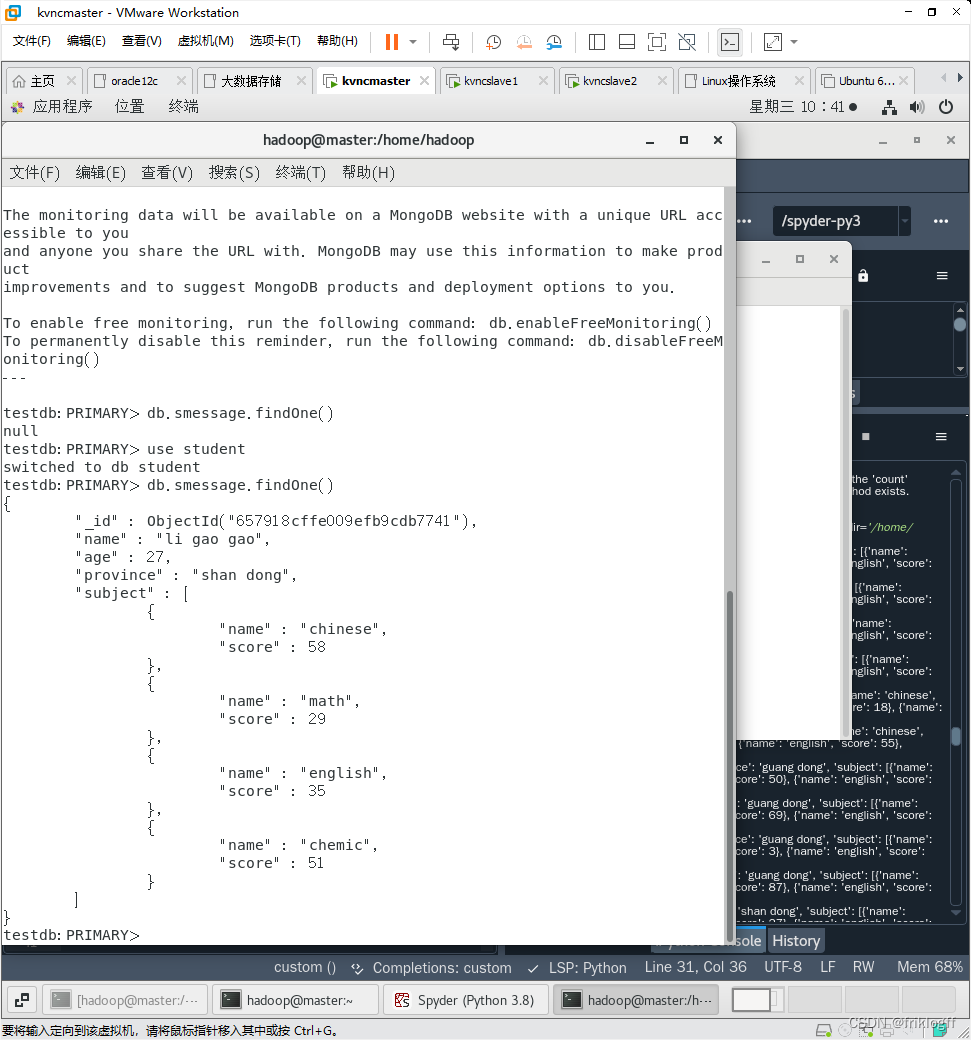The width and height of the screenshot is (971, 1040).
Task: Revert the virtual machine to its snapshot
Action: (x=522, y=42)
